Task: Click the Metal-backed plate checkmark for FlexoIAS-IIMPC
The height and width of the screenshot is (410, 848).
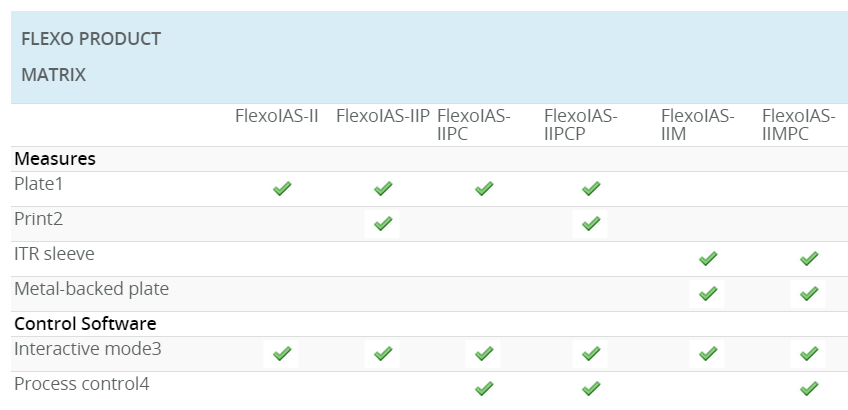Action: click(809, 293)
